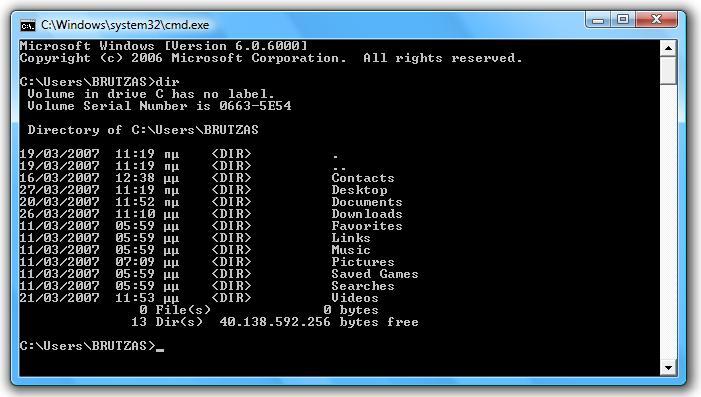
Task: Click the Contacts directory entry
Action: coord(363,178)
